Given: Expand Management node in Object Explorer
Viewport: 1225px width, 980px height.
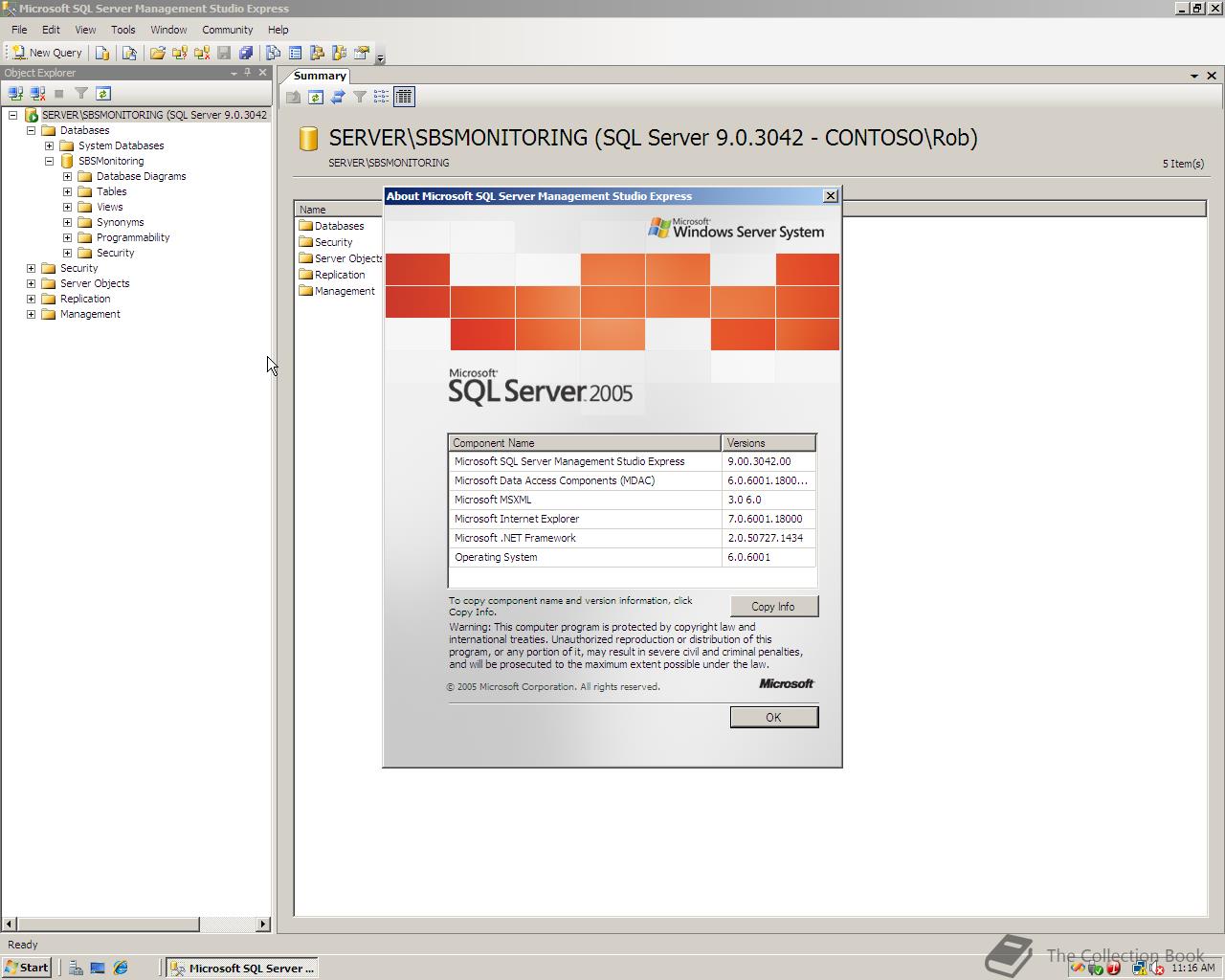Looking at the screenshot, I should 31,314.
